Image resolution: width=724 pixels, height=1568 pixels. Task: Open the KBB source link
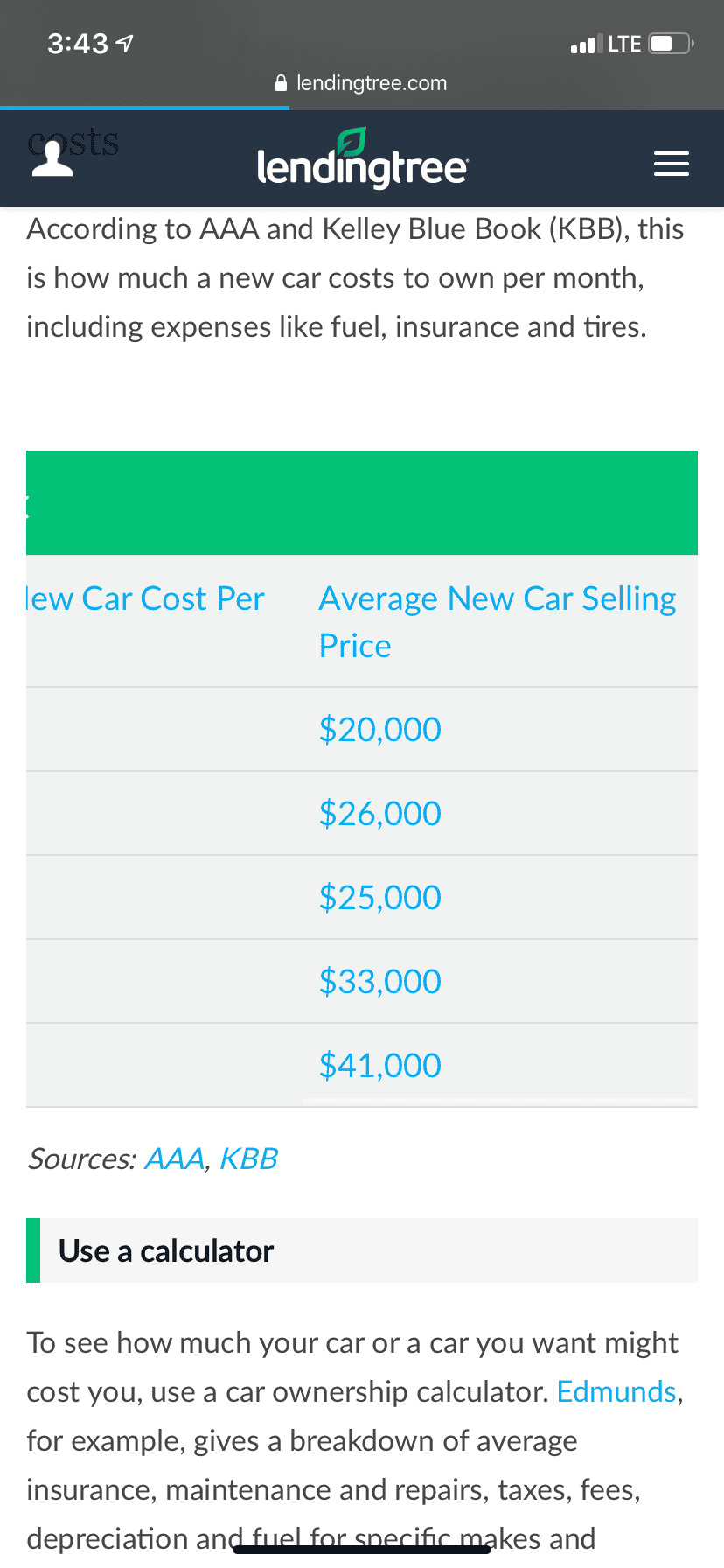(248, 1158)
